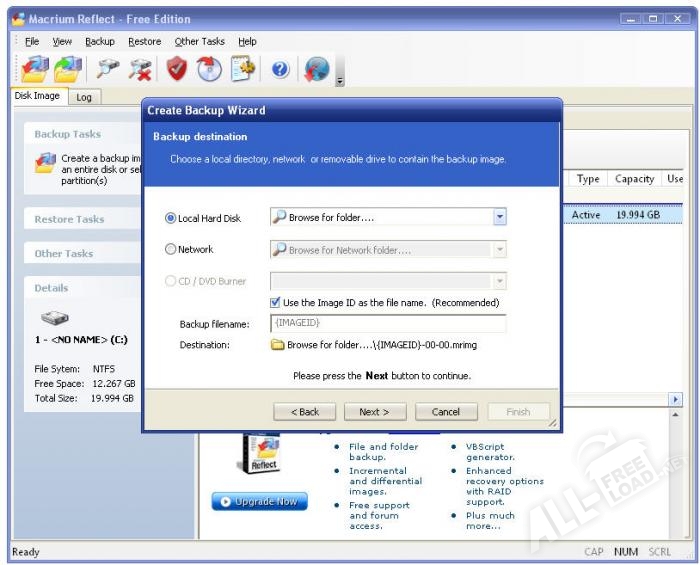Click the create disk image toolbar icon
Image resolution: width=700 pixels, height=565 pixels.
[x=34, y=69]
